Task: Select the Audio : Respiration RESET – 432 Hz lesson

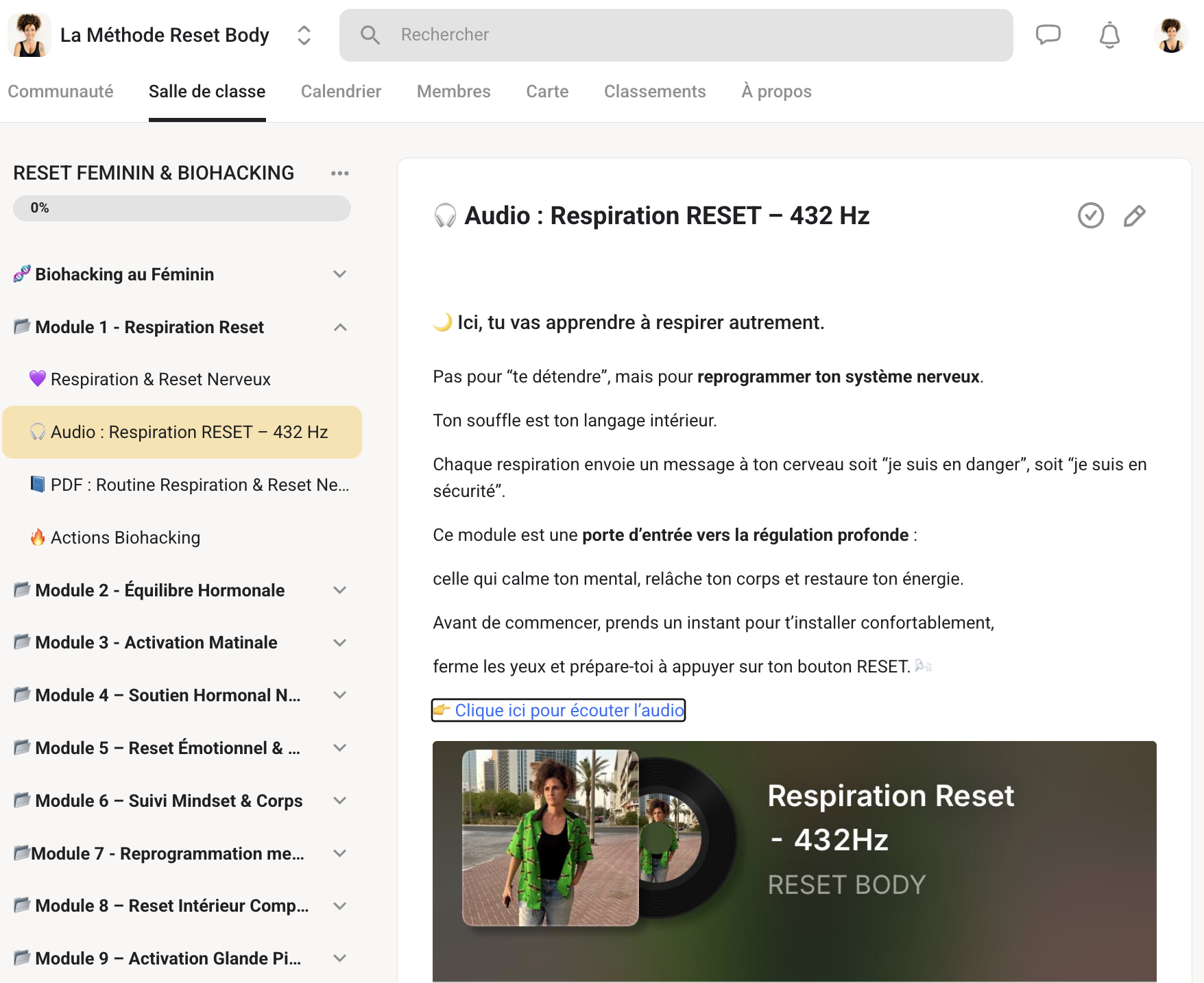Action: pyautogui.click(x=182, y=432)
